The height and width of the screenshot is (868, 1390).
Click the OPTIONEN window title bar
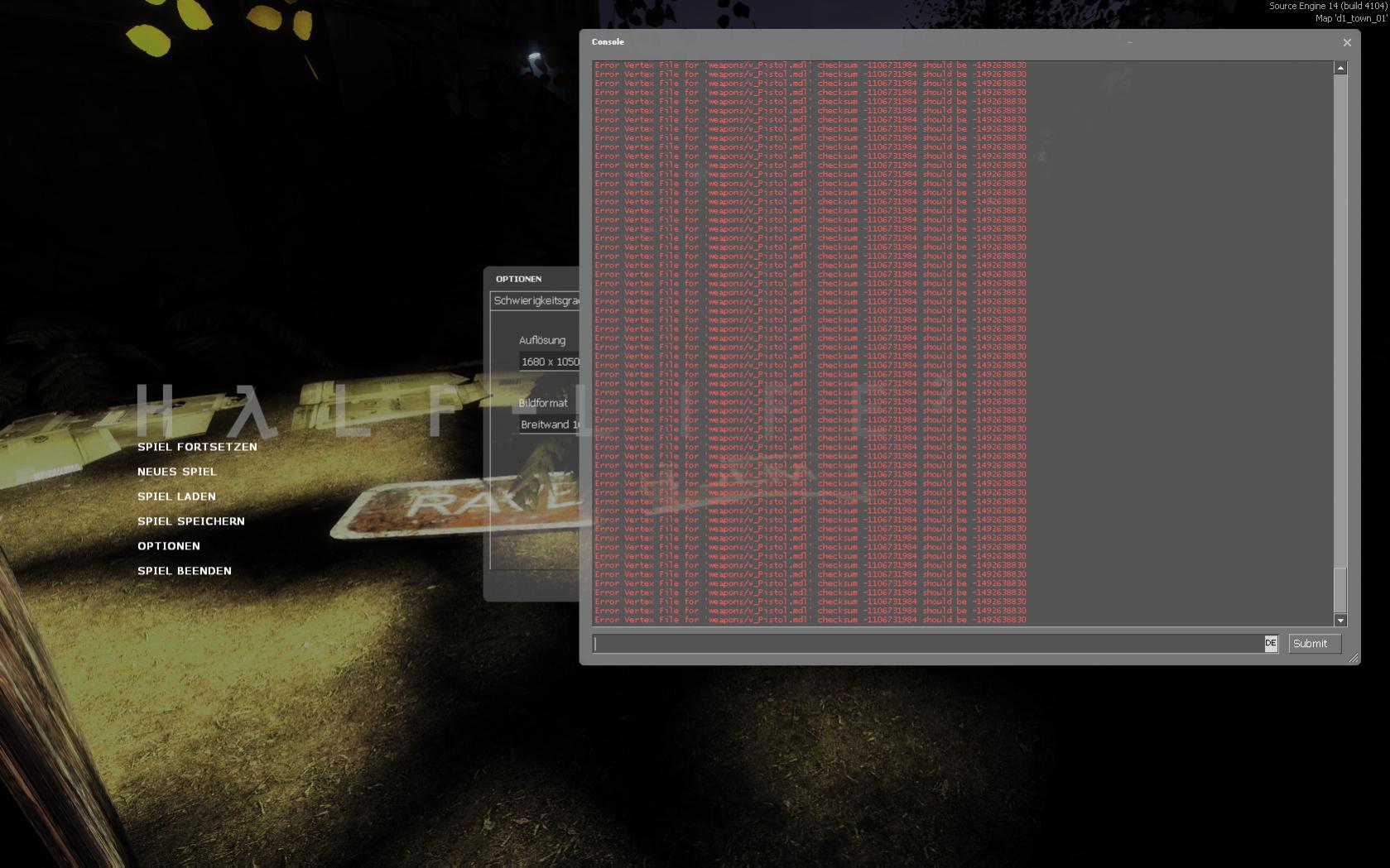pos(531,279)
